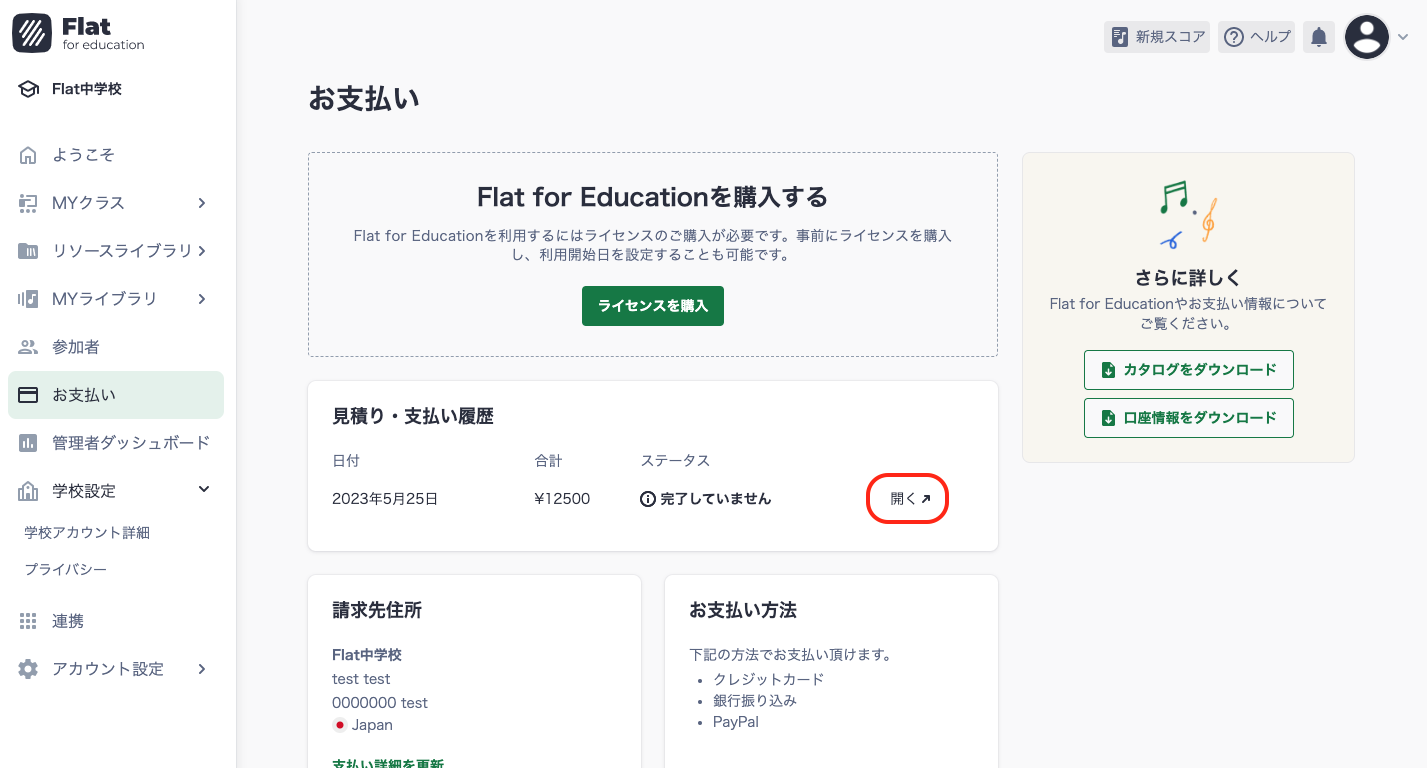Click the ライセンスを購入 green button
This screenshot has width=1427, height=768.
point(652,306)
